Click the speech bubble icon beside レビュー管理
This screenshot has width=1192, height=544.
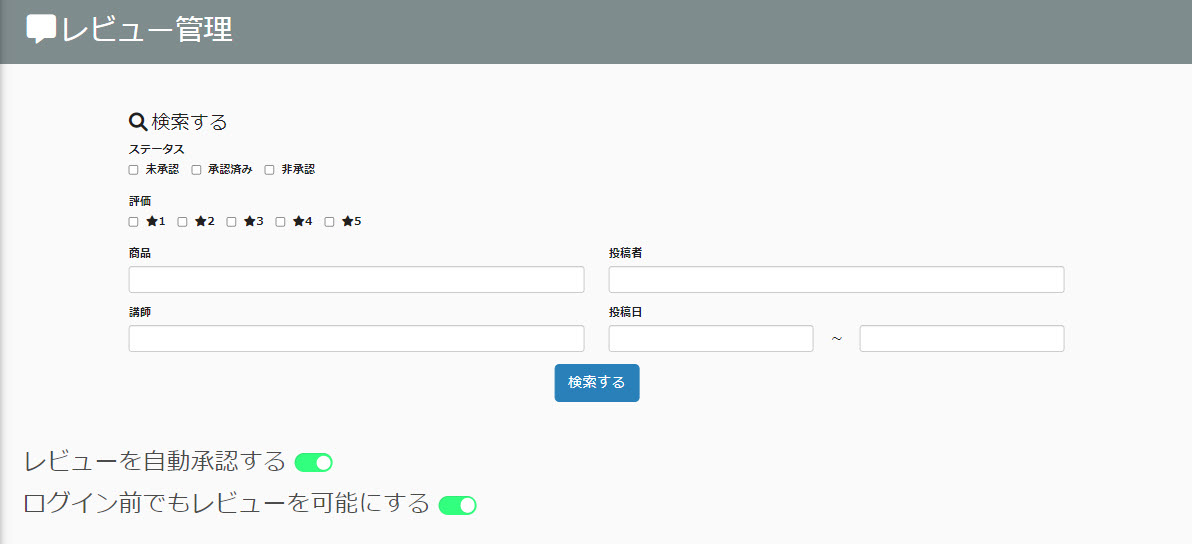40,30
